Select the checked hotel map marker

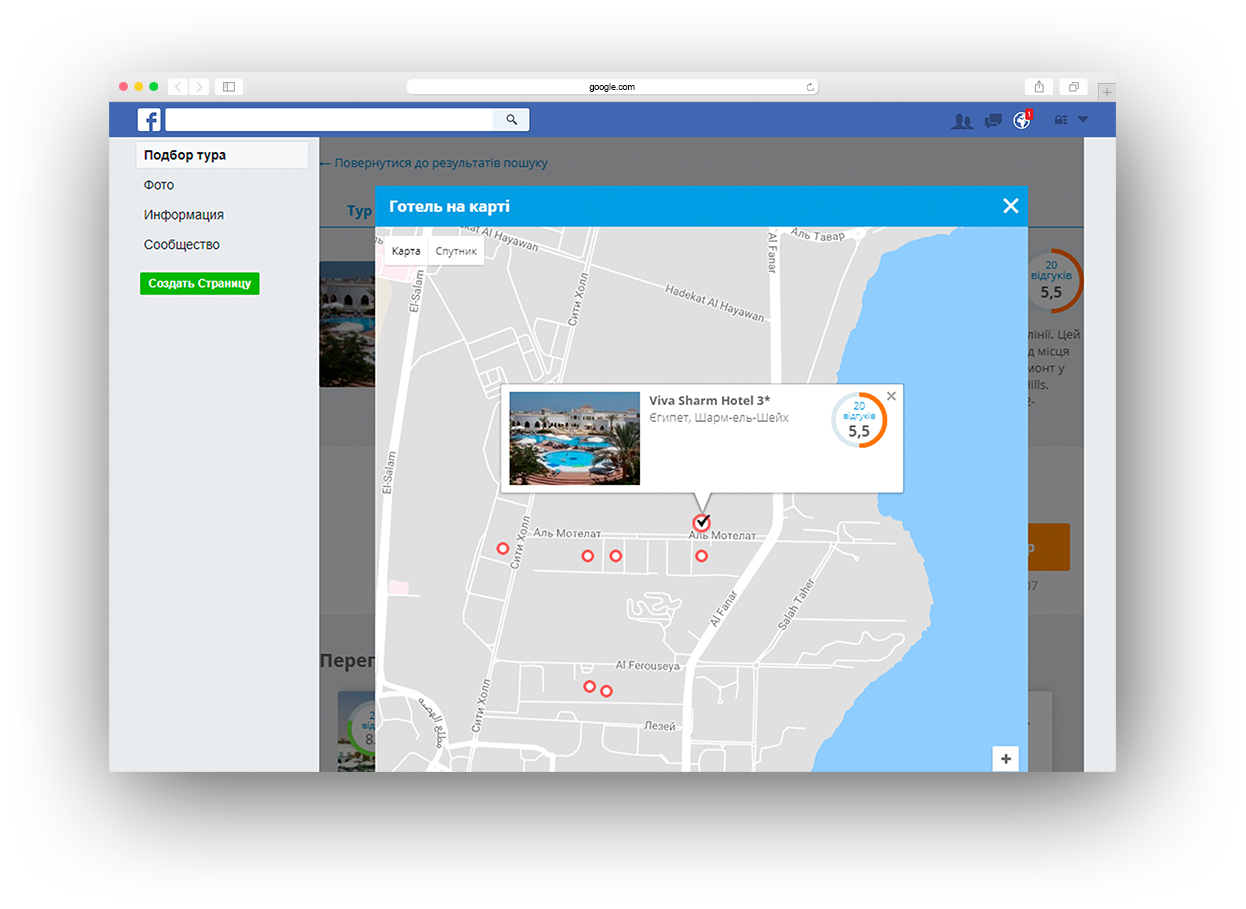[x=702, y=522]
